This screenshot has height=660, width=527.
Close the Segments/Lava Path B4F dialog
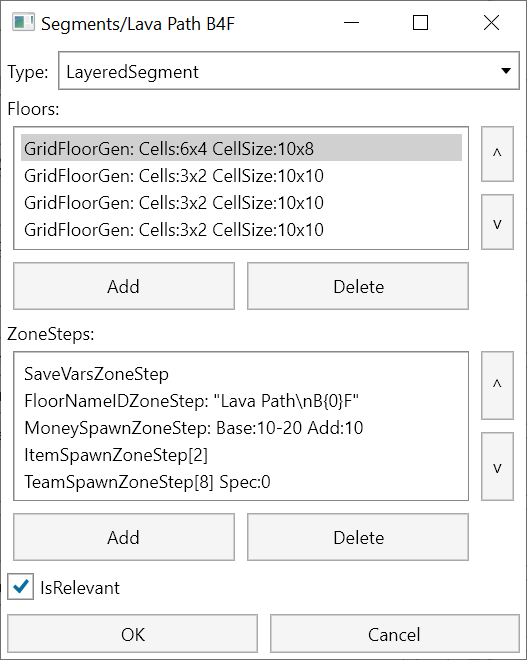coord(491,23)
